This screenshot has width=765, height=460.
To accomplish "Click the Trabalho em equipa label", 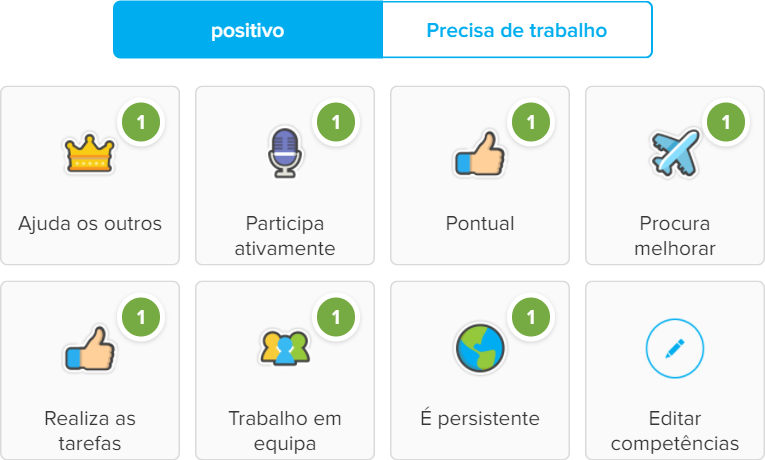I will coord(285,431).
